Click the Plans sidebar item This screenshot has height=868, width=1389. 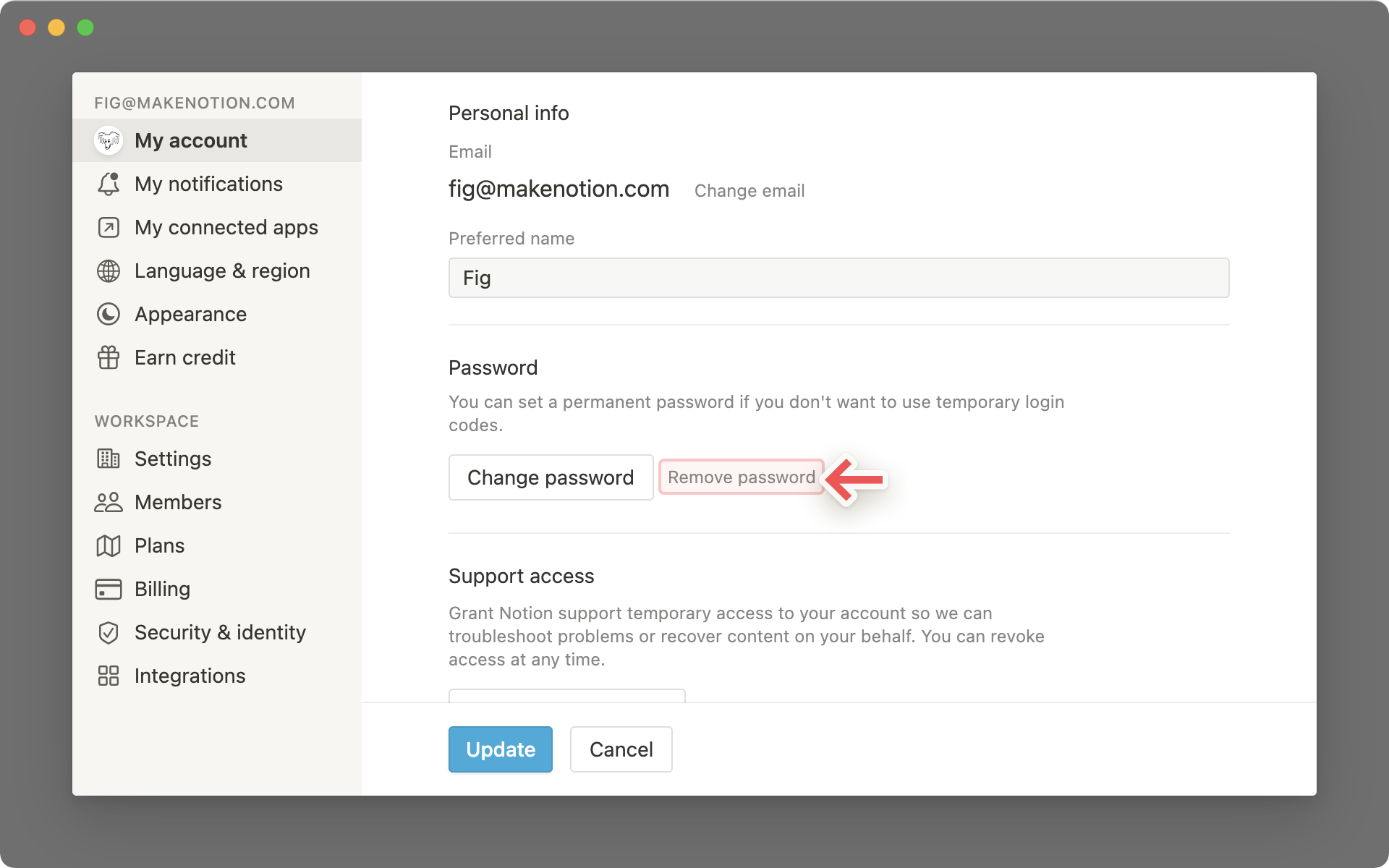click(x=160, y=545)
